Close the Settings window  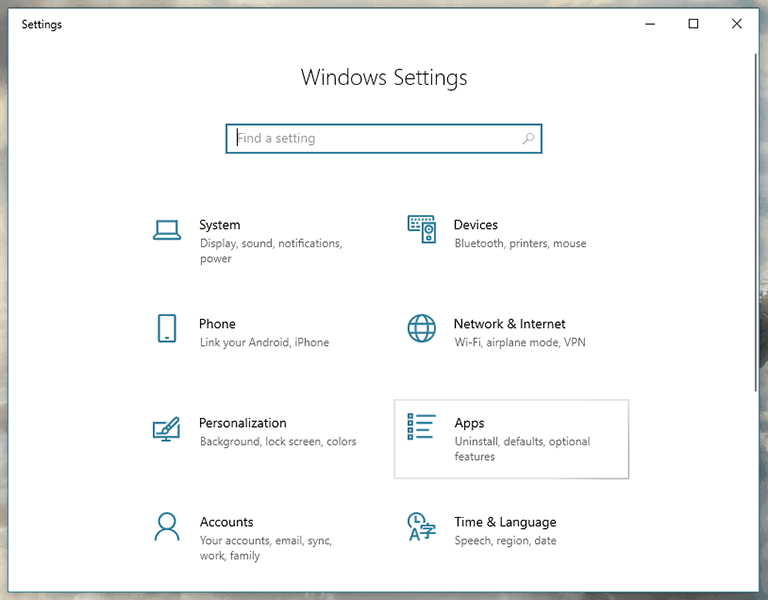pos(736,24)
